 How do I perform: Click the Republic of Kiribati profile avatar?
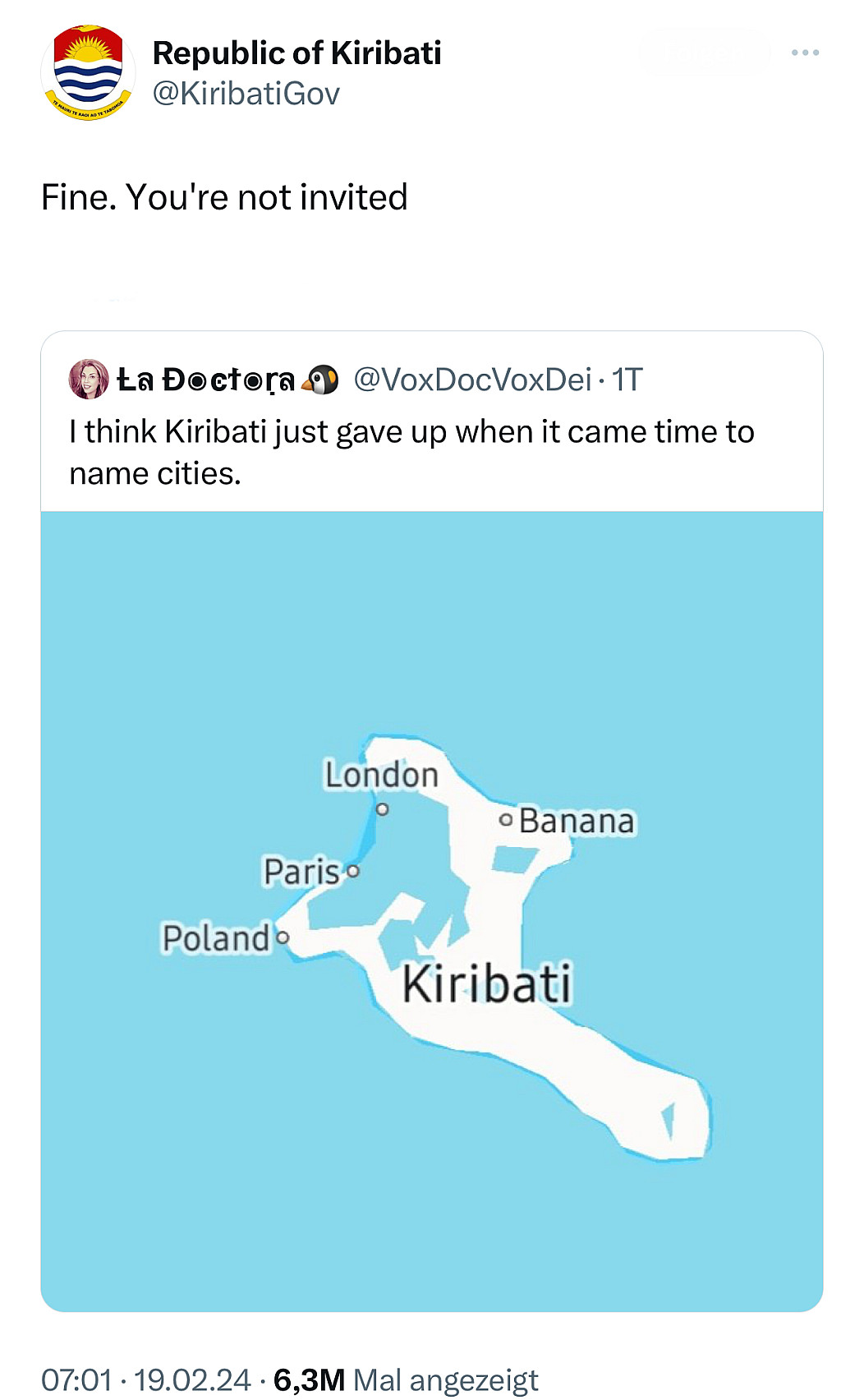coord(88,72)
